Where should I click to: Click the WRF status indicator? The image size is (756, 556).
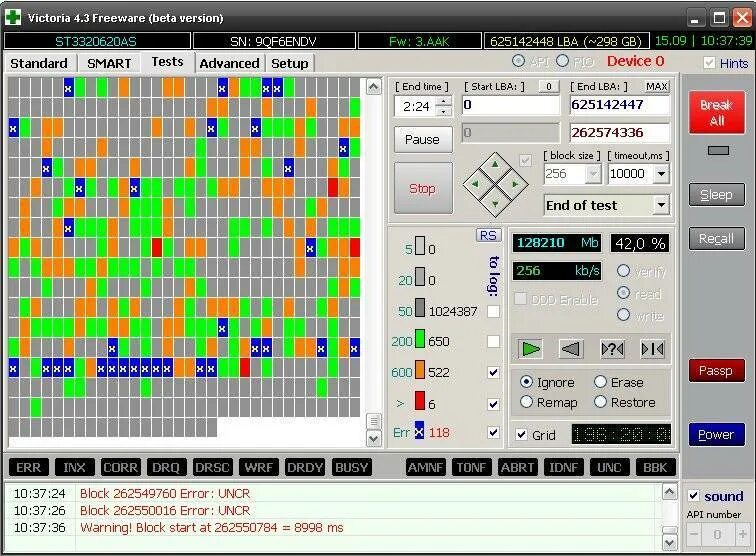[258, 467]
